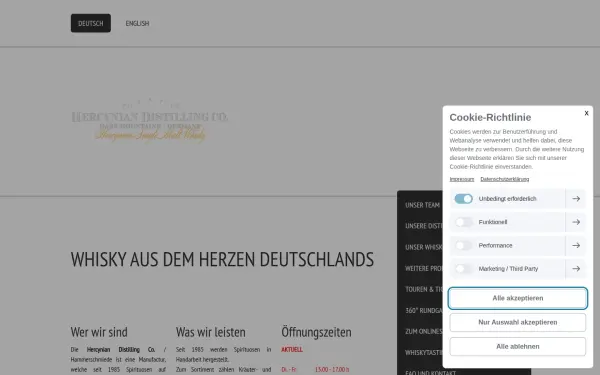Open the UNSER TEAM menu item
The image size is (600, 375).
(422, 205)
